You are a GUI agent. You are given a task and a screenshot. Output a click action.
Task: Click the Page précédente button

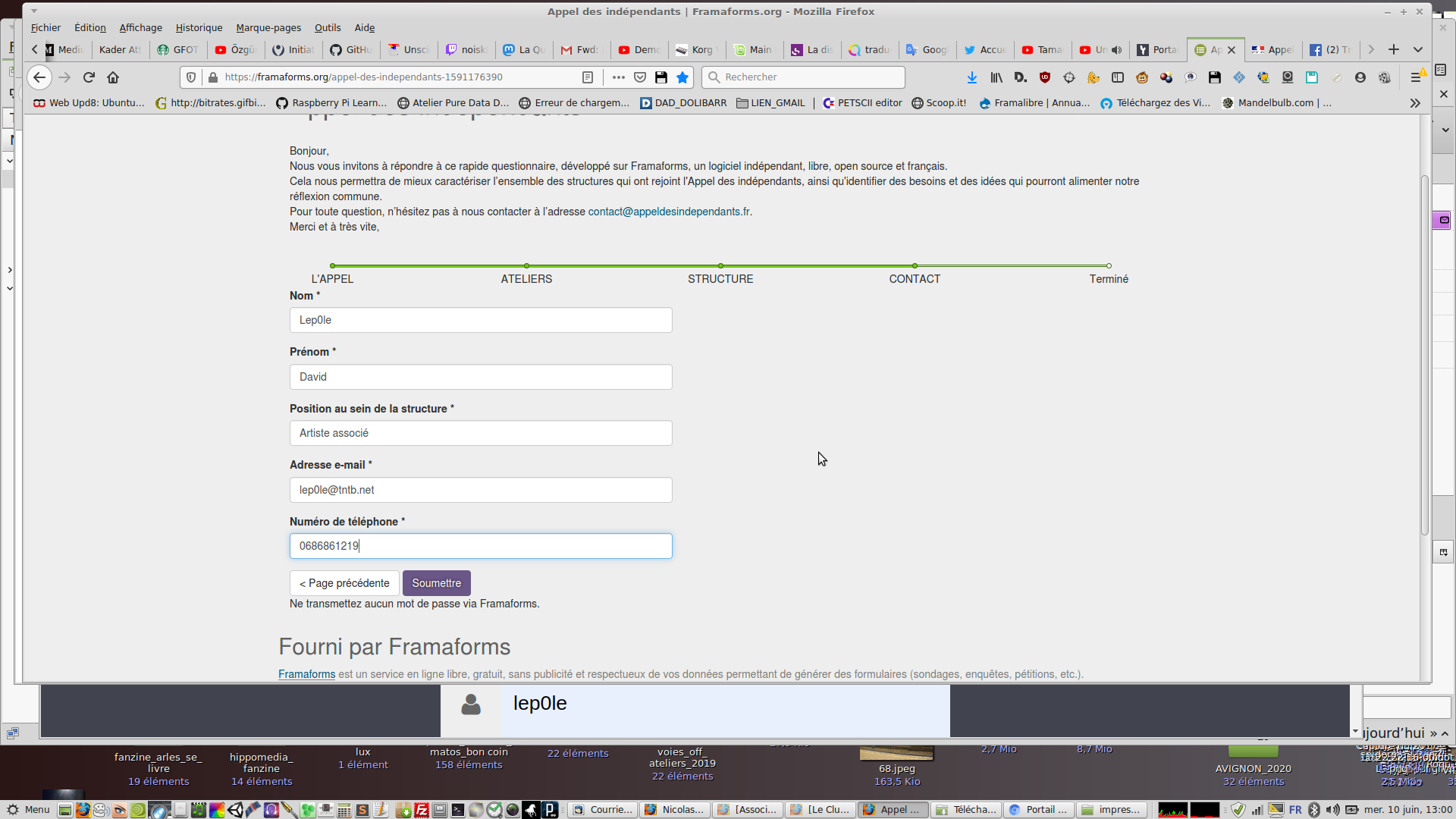point(344,583)
